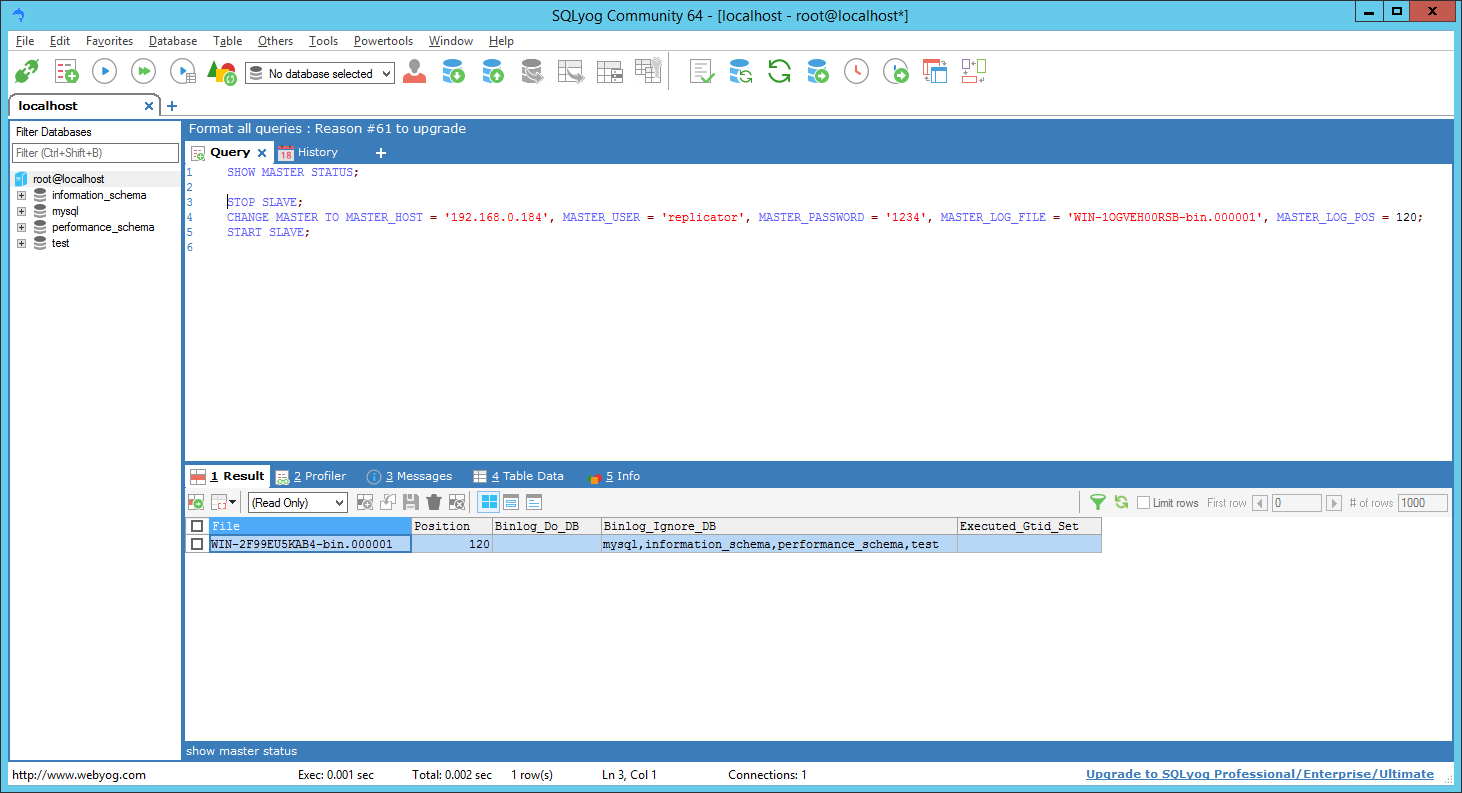This screenshot has height=793, width=1462.
Task: Click the number of rows field showing 1000
Action: coord(1422,503)
